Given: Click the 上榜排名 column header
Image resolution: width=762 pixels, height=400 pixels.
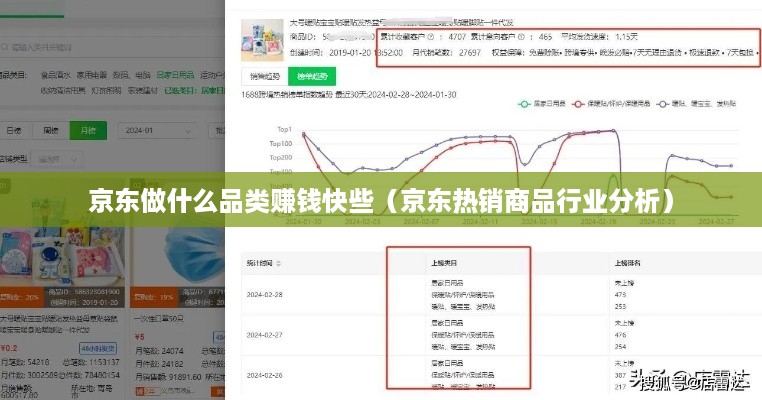Looking at the screenshot, I should pos(627,263).
